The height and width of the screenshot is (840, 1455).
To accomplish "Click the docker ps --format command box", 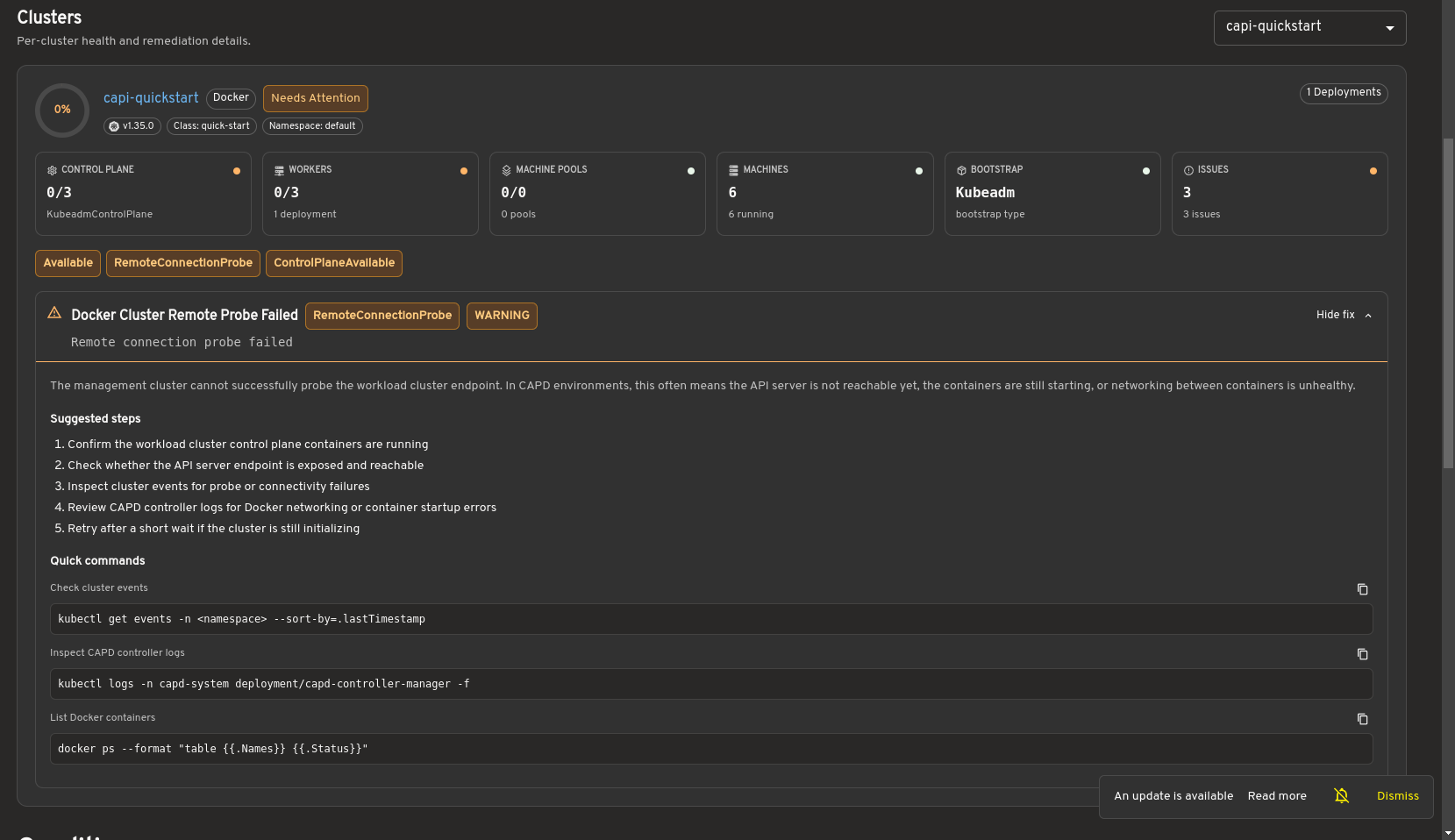I will click(x=711, y=749).
